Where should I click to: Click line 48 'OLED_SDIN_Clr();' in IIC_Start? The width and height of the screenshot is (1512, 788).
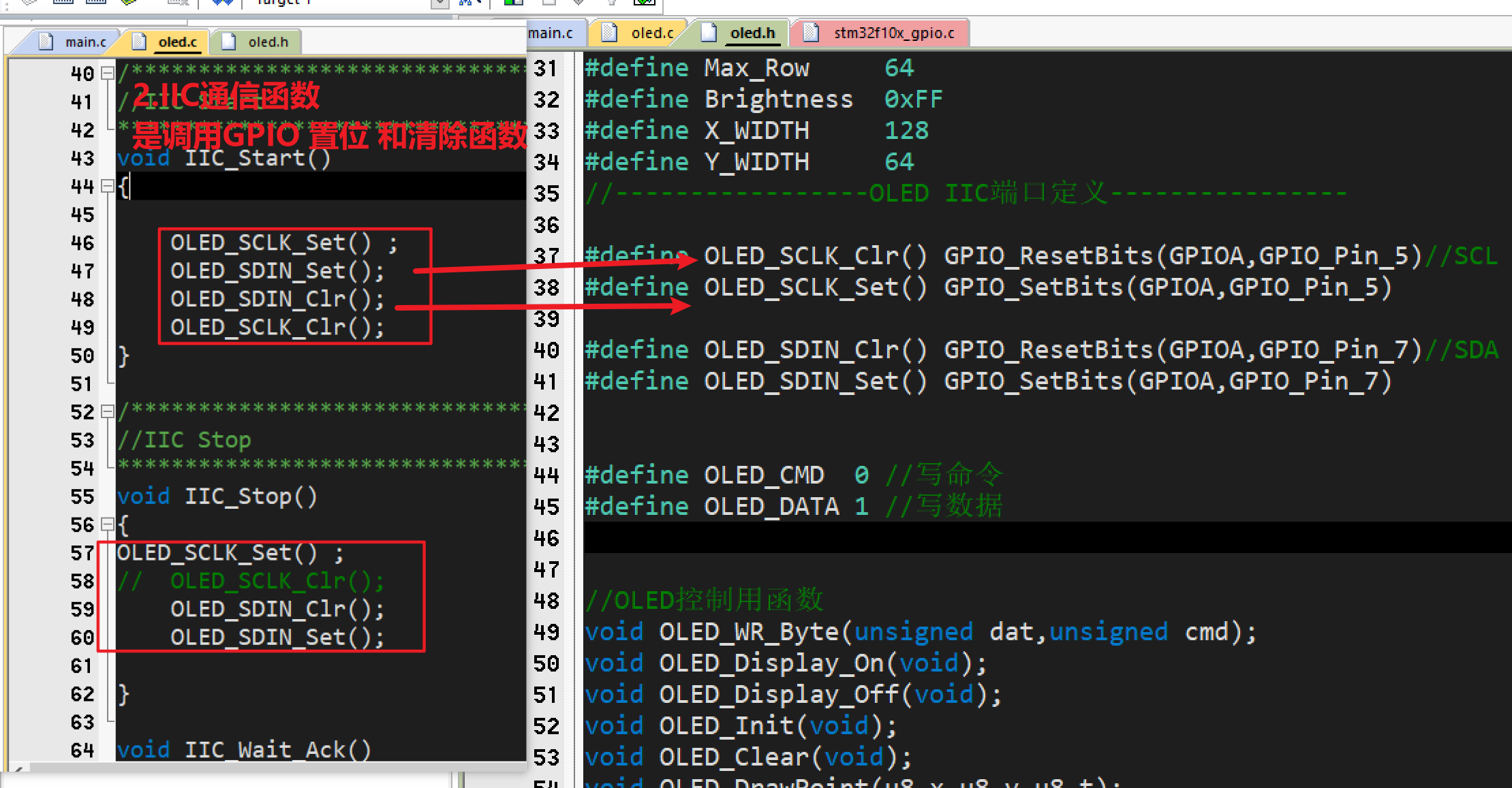click(277, 299)
